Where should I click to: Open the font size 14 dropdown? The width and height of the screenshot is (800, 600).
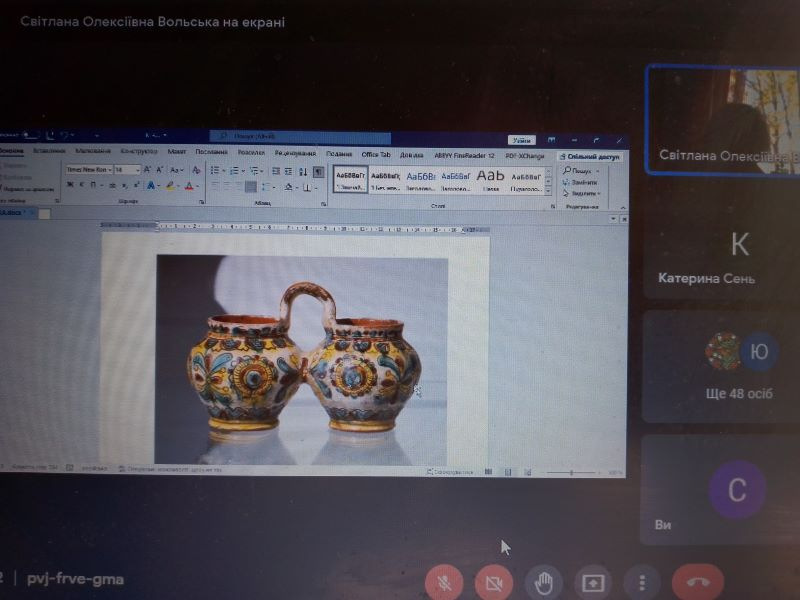click(137, 169)
